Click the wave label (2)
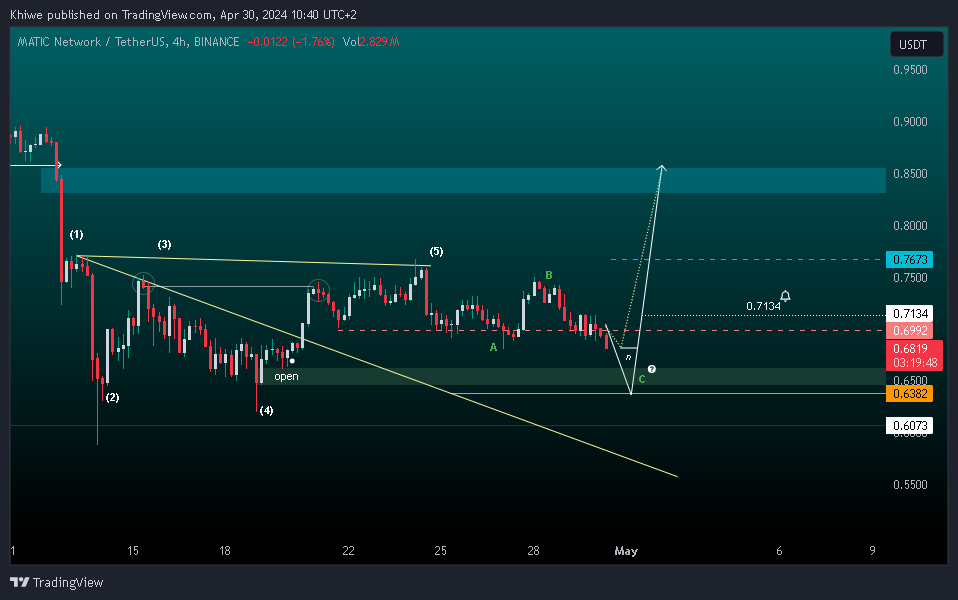The width and height of the screenshot is (958, 600). (x=112, y=397)
